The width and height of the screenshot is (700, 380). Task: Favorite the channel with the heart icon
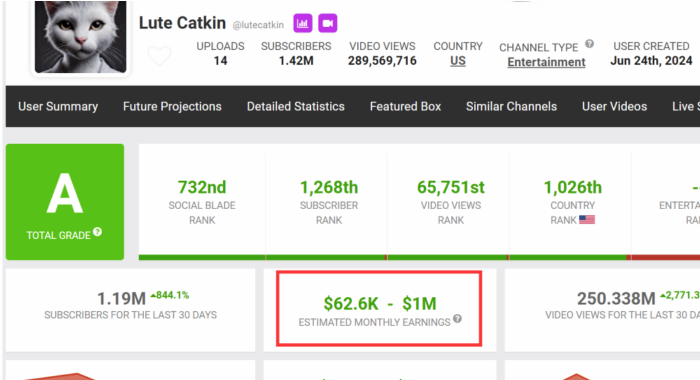coord(159,56)
